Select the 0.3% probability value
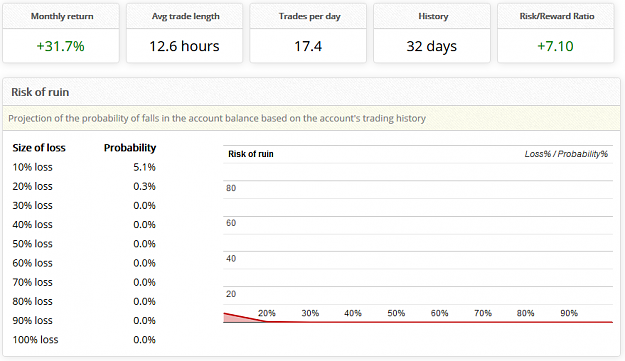 (144, 186)
